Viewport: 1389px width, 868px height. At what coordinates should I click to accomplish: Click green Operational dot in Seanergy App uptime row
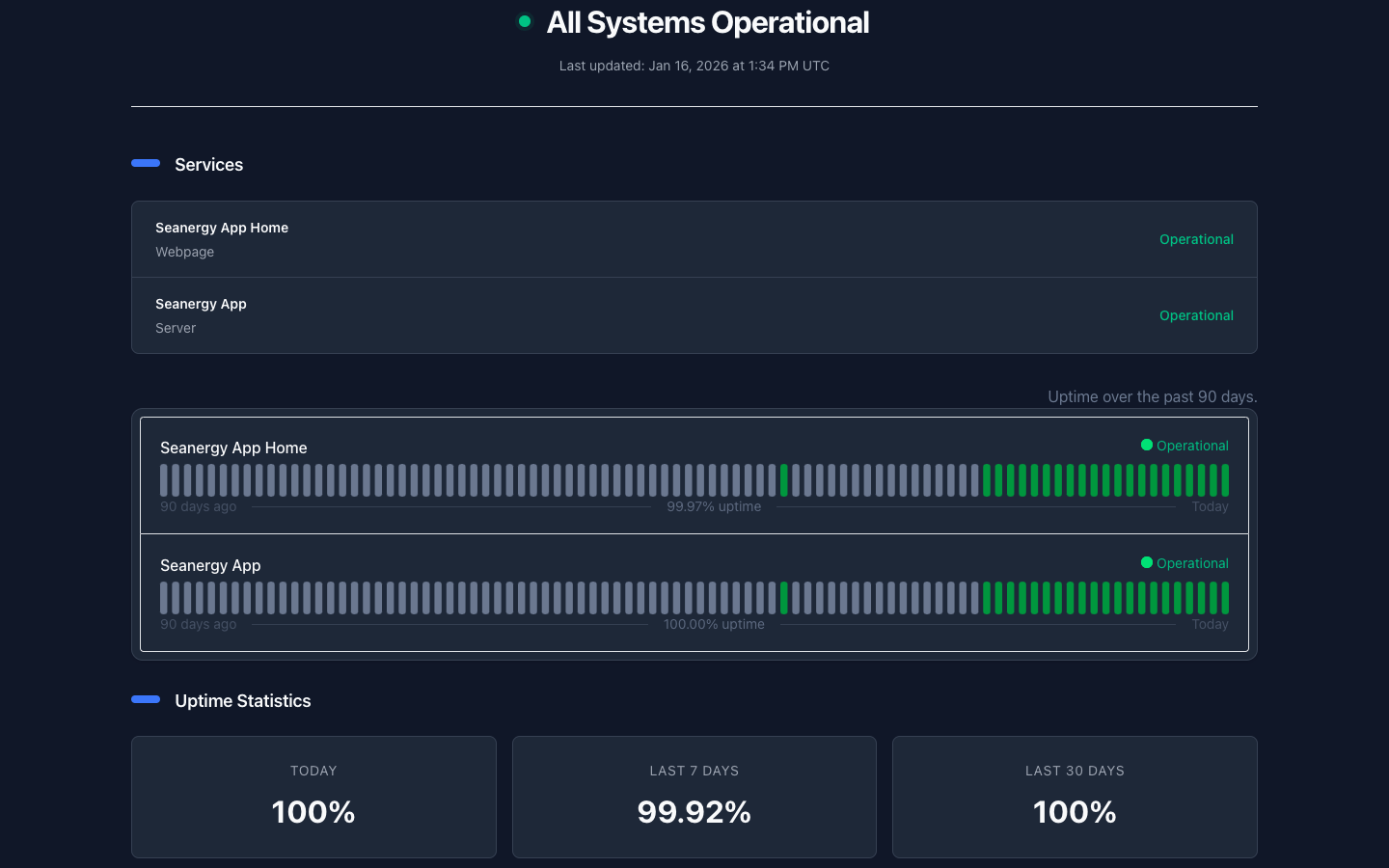[1147, 562]
